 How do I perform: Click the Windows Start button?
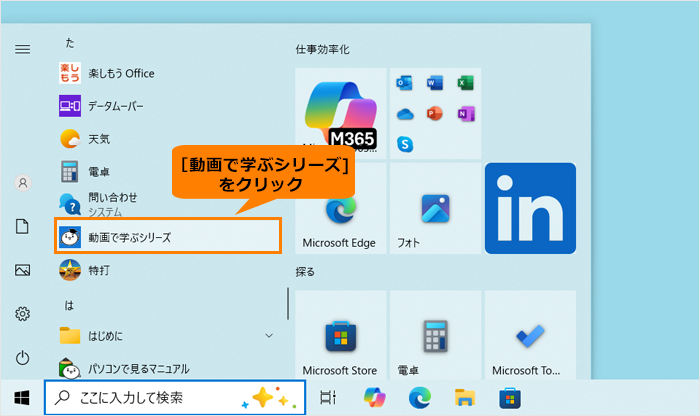pyautogui.click(x=22, y=397)
